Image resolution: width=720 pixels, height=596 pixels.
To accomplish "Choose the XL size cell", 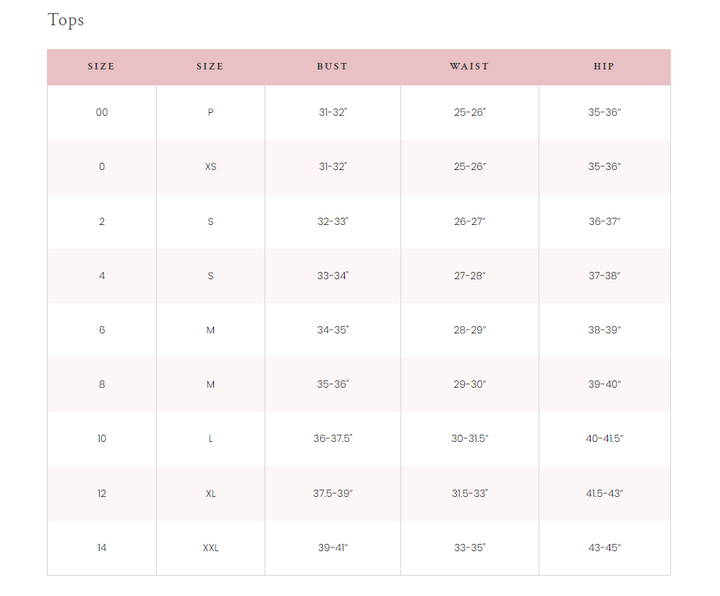I will pos(210,494).
